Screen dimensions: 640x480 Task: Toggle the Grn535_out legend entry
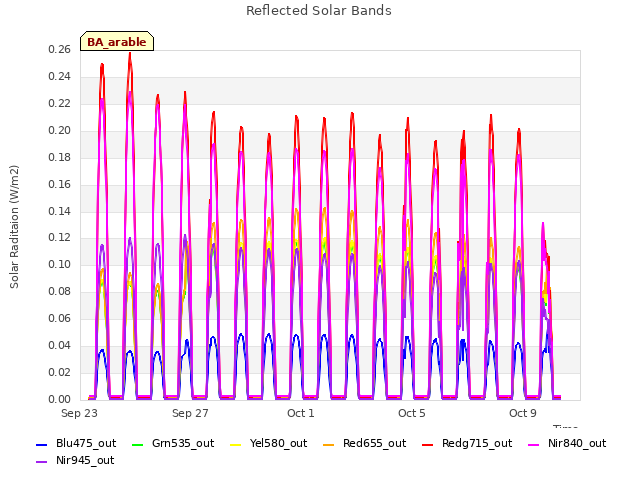(173, 444)
